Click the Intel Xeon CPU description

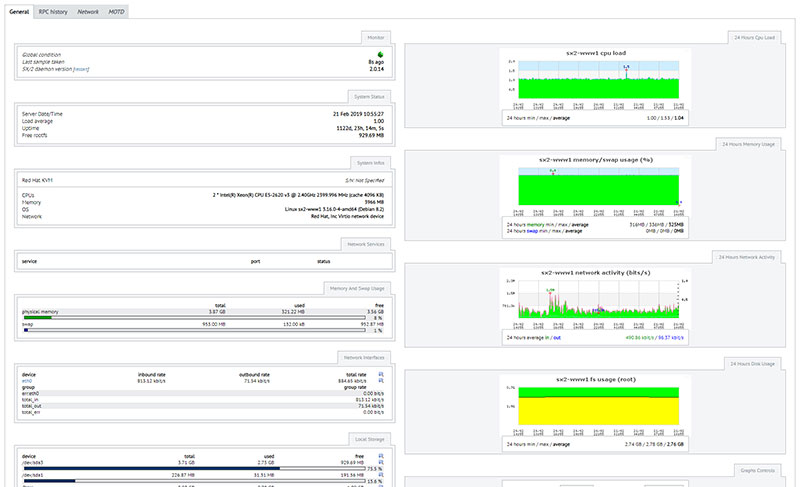298,195
